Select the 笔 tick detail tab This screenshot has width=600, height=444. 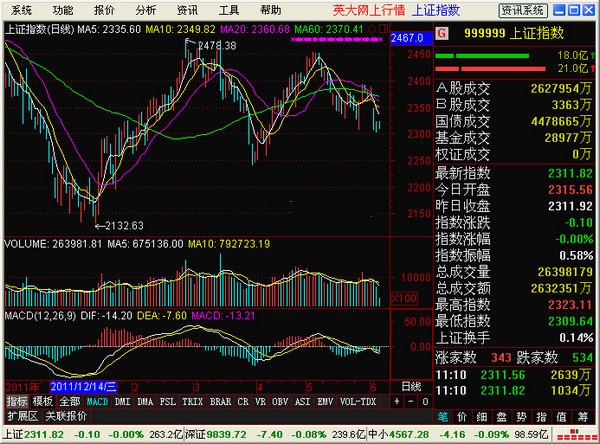click(443, 415)
